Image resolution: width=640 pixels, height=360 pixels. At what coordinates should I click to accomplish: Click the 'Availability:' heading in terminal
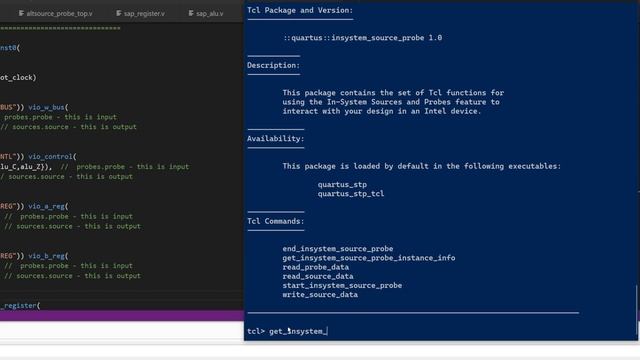tap(276, 138)
